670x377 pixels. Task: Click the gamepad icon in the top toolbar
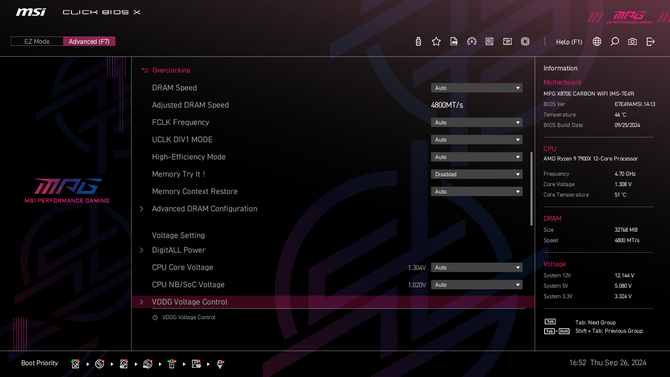click(471, 41)
